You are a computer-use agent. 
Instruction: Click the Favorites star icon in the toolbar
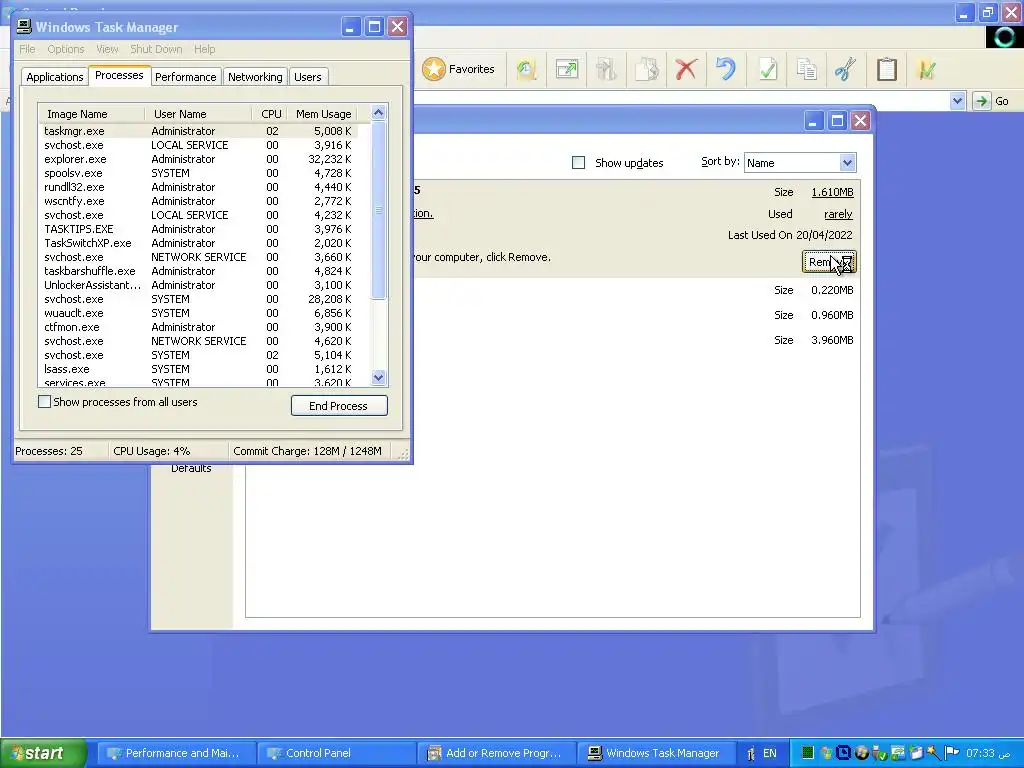click(x=433, y=69)
